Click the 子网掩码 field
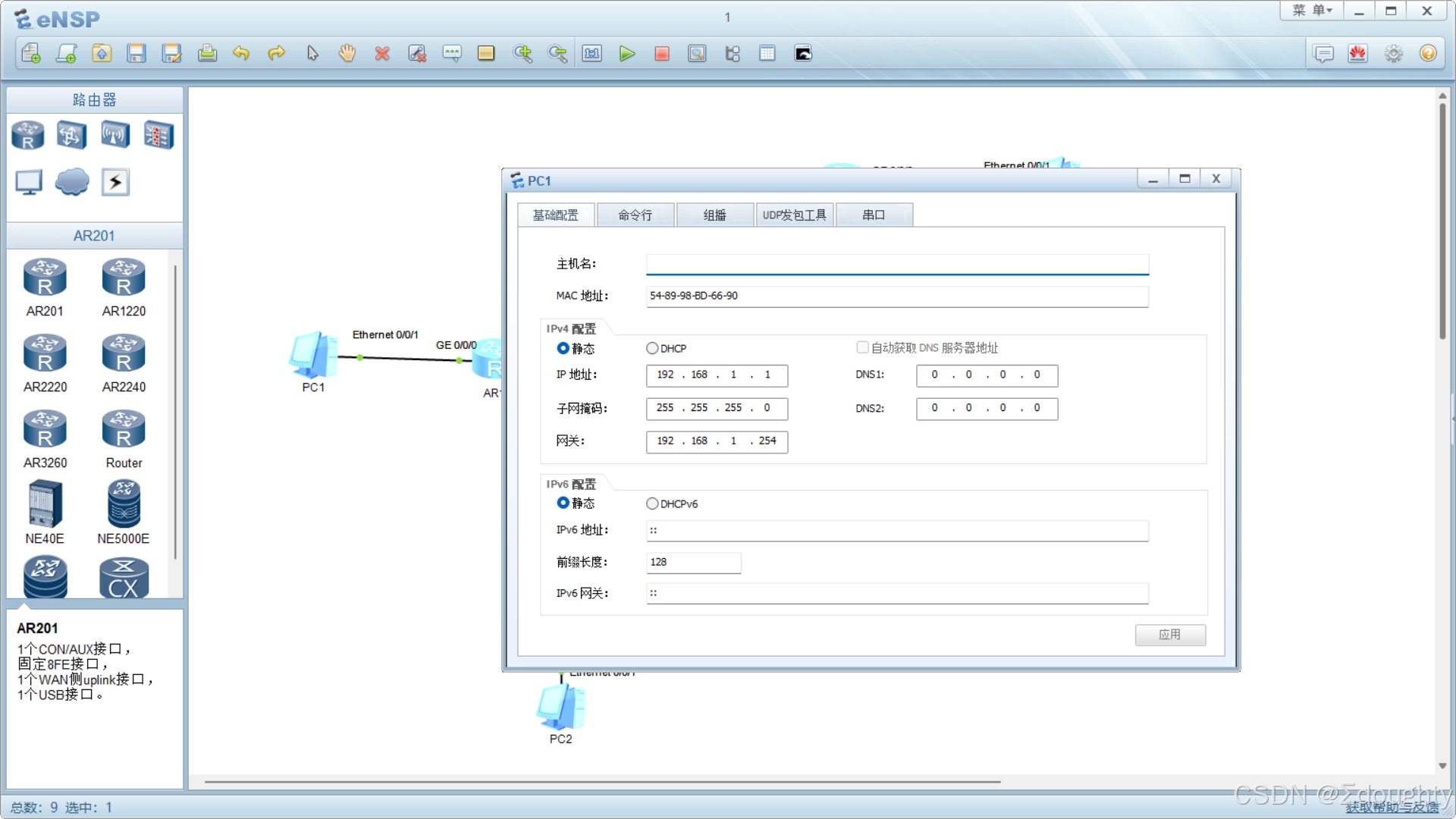Image resolution: width=1456 pixels, height=819 pixels. coord(717,409)
